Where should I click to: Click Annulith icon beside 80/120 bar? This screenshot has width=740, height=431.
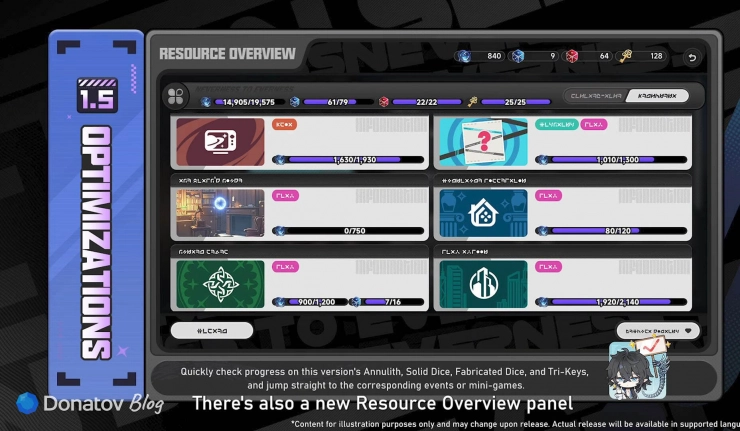click(x=543, y=231)
